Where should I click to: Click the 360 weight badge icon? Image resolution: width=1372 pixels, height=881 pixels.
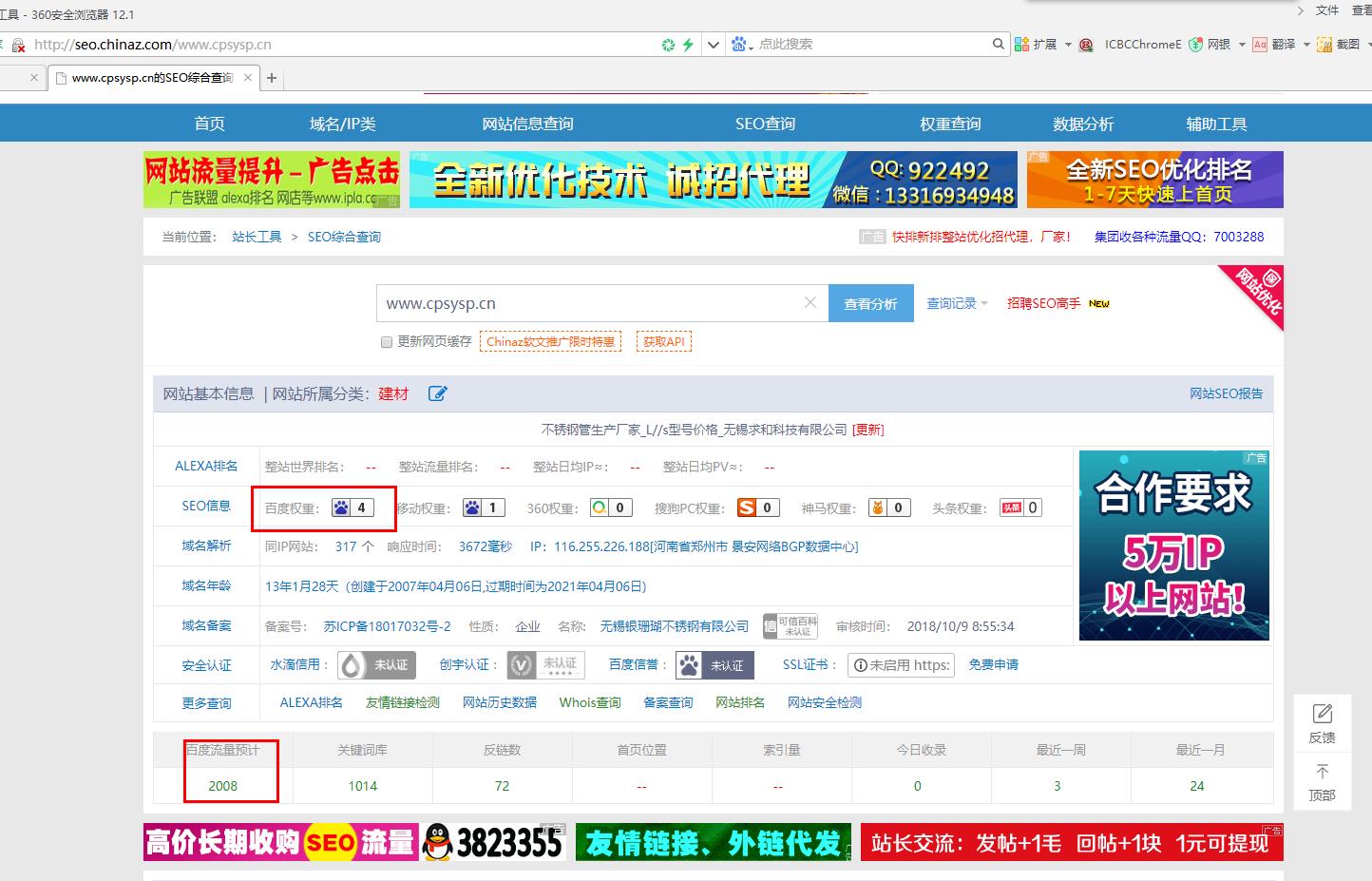[611, 508]
